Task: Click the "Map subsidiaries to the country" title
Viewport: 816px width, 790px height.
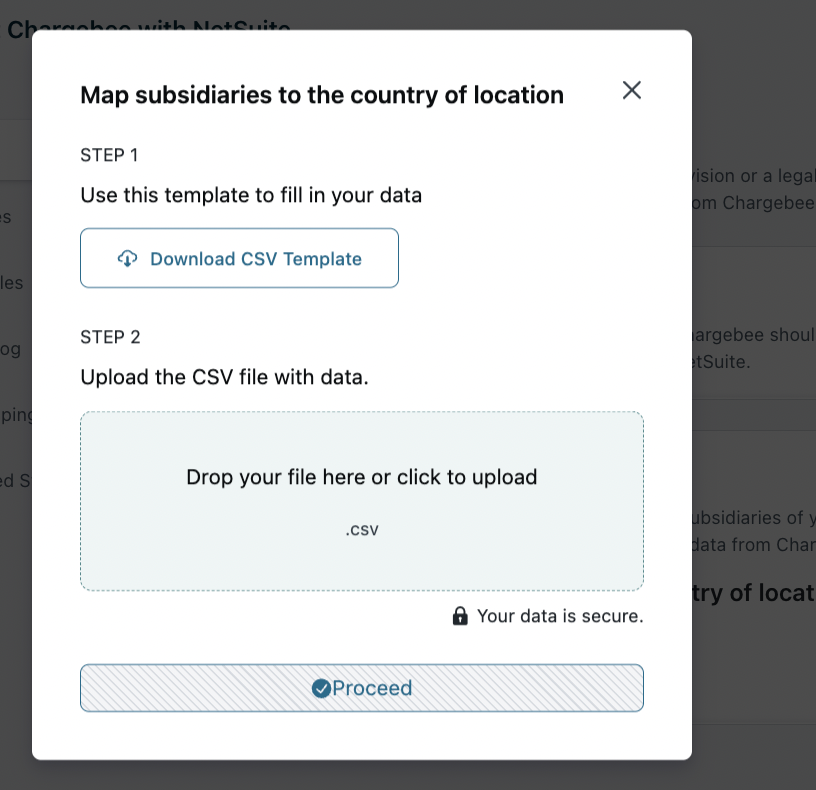Action: [x=322, y=95]
